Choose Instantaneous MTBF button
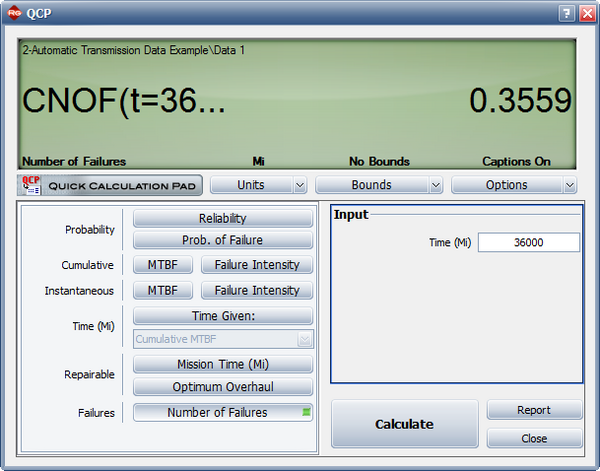 coord(163,290)
